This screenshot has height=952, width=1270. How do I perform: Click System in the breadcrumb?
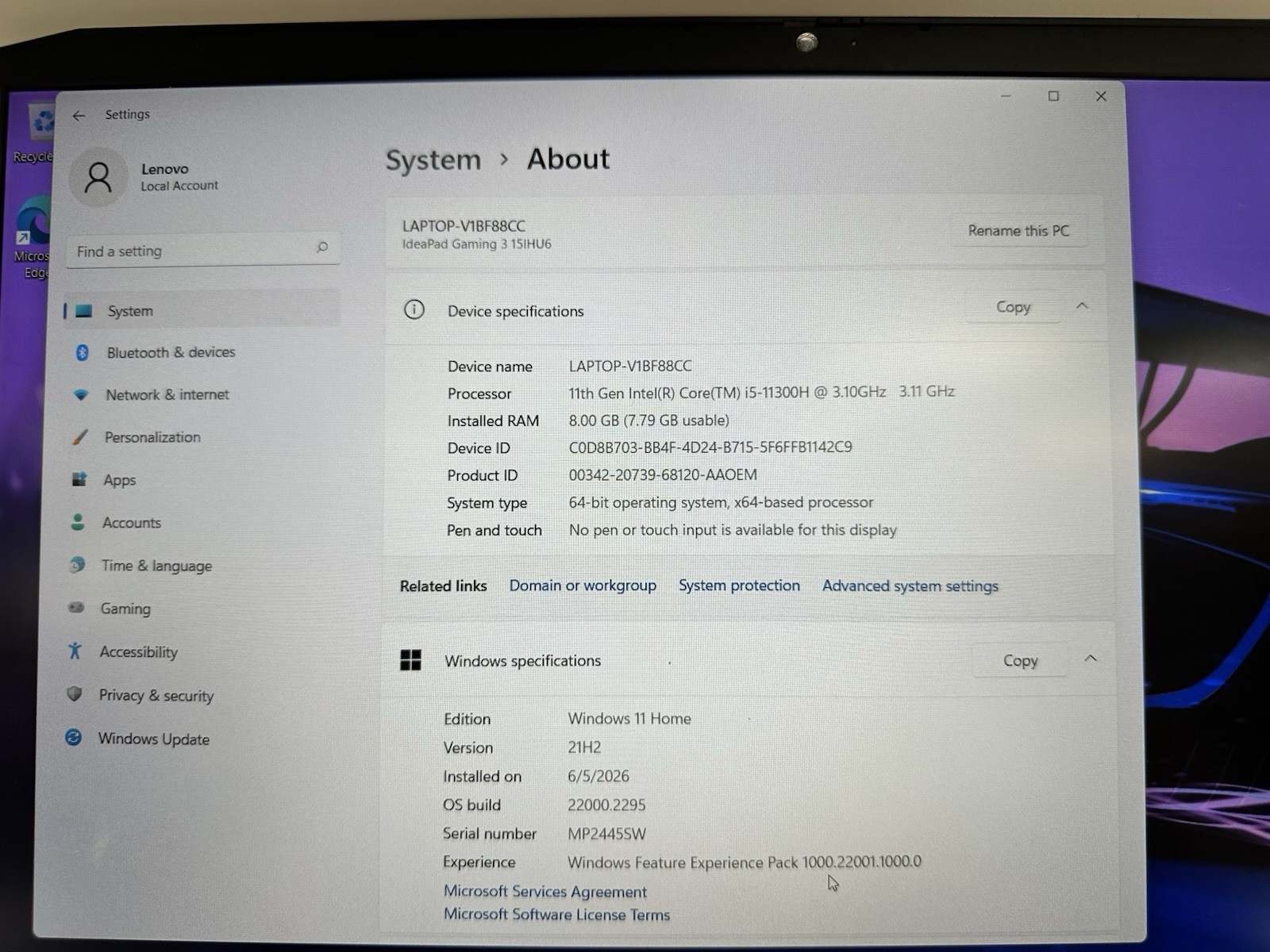[433, 160]
